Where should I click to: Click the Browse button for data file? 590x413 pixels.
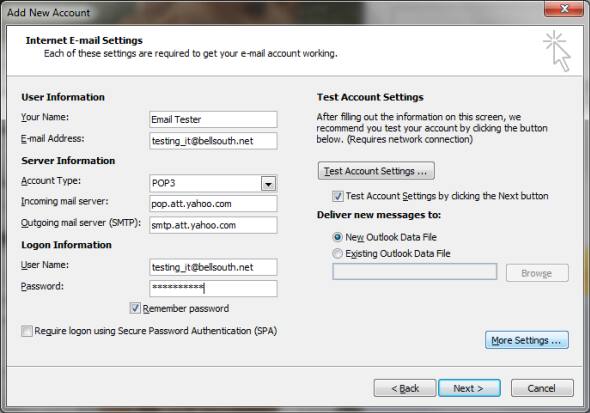[x=537, y=273]
